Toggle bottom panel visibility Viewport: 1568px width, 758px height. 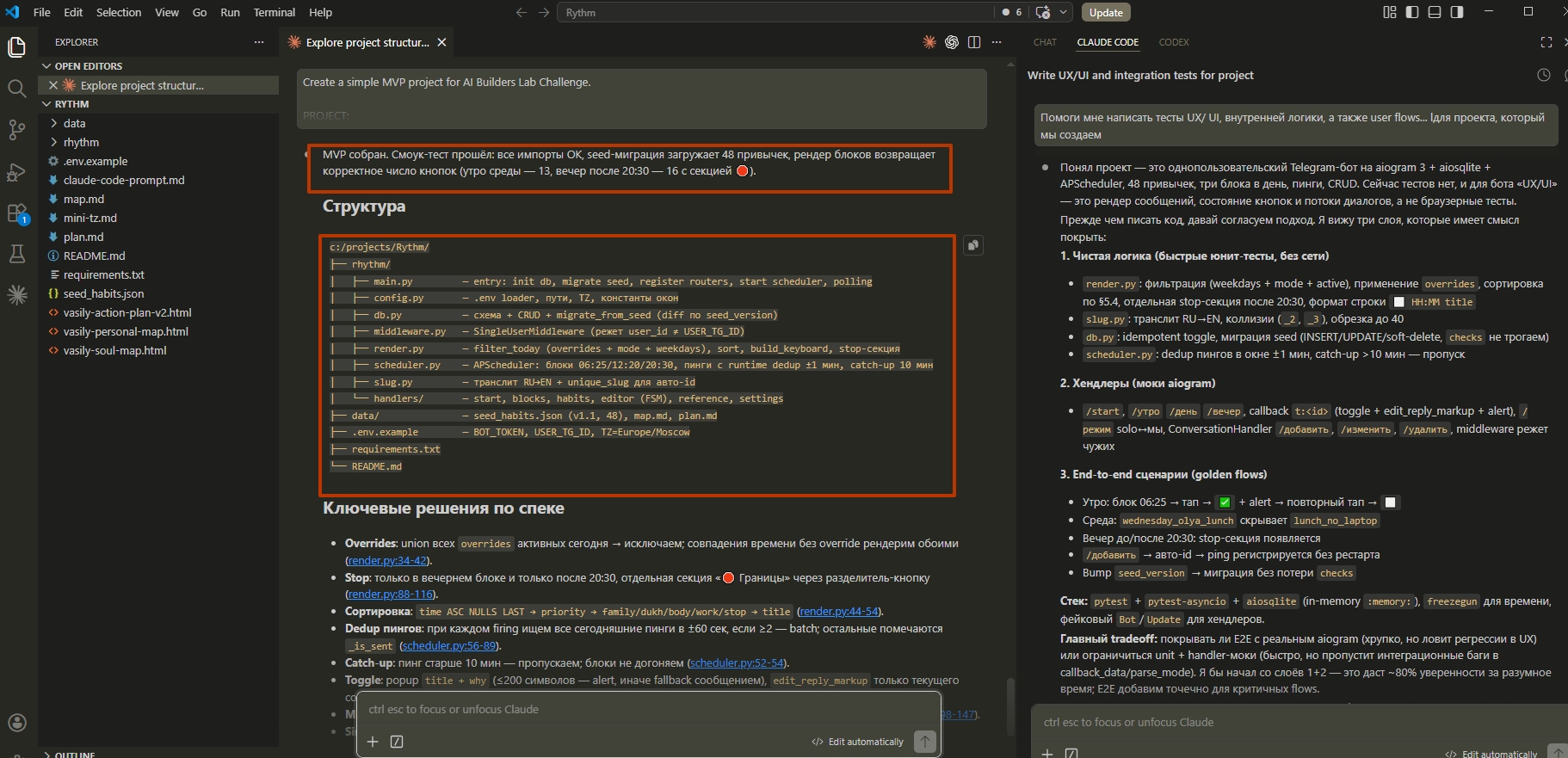point(1435,12)
